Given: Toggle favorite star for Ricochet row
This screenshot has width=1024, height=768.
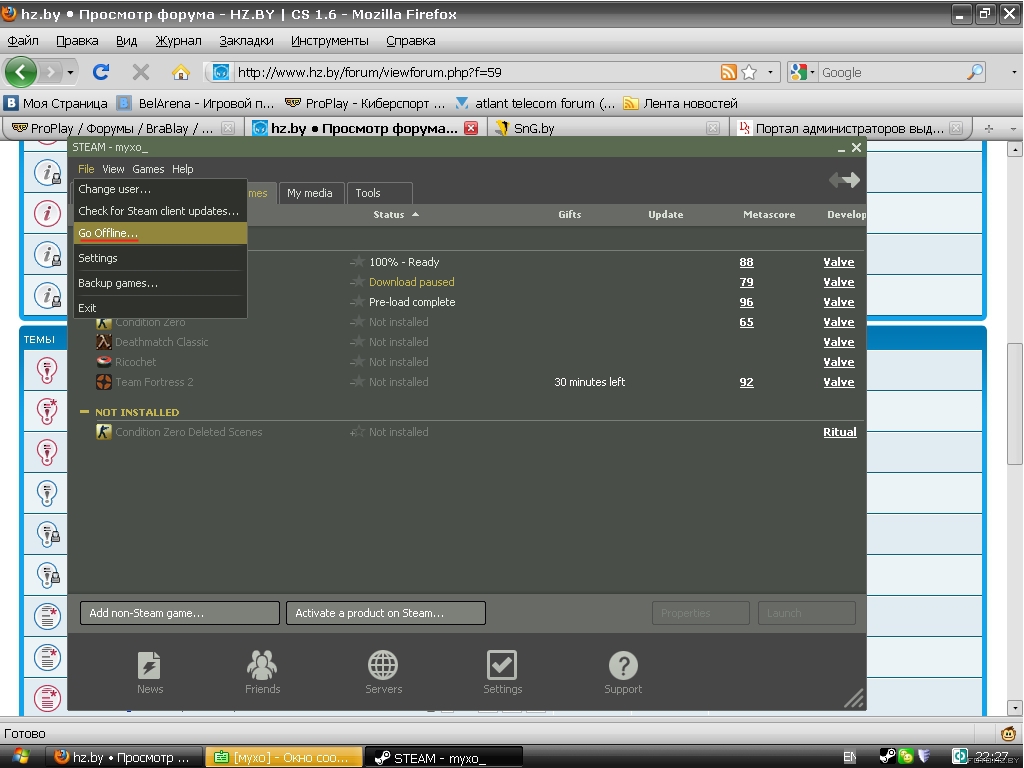Looking at the screenshot, I should coord(357,361).
